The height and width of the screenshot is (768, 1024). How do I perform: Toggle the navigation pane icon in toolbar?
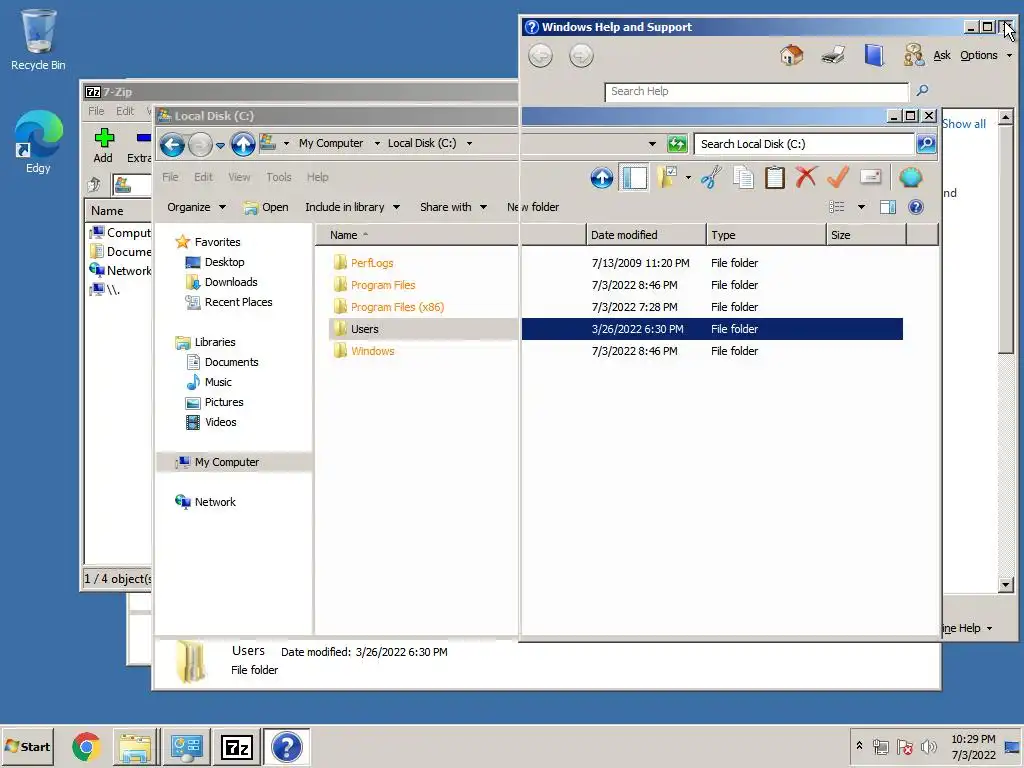[x=634, y=178]
